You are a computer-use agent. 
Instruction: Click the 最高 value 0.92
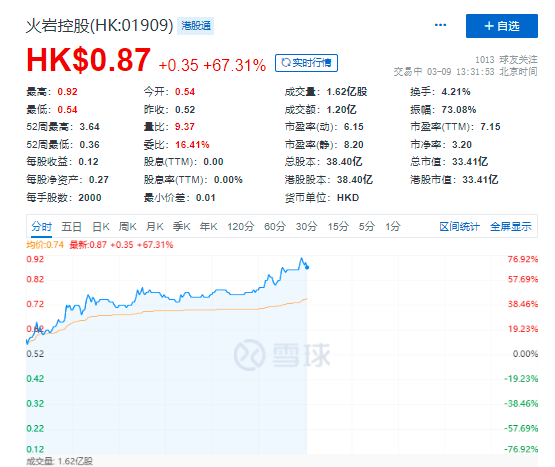click(x=67, y=92)
